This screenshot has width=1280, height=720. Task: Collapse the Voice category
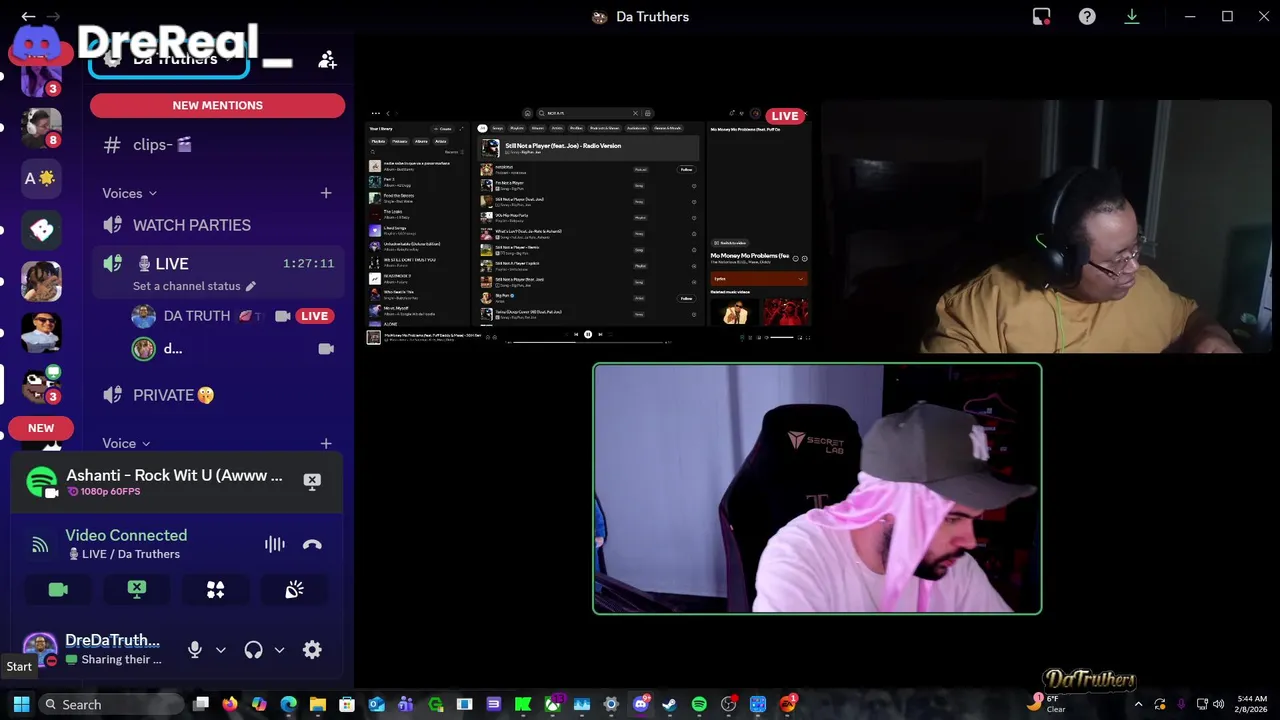tap(126, 443)
